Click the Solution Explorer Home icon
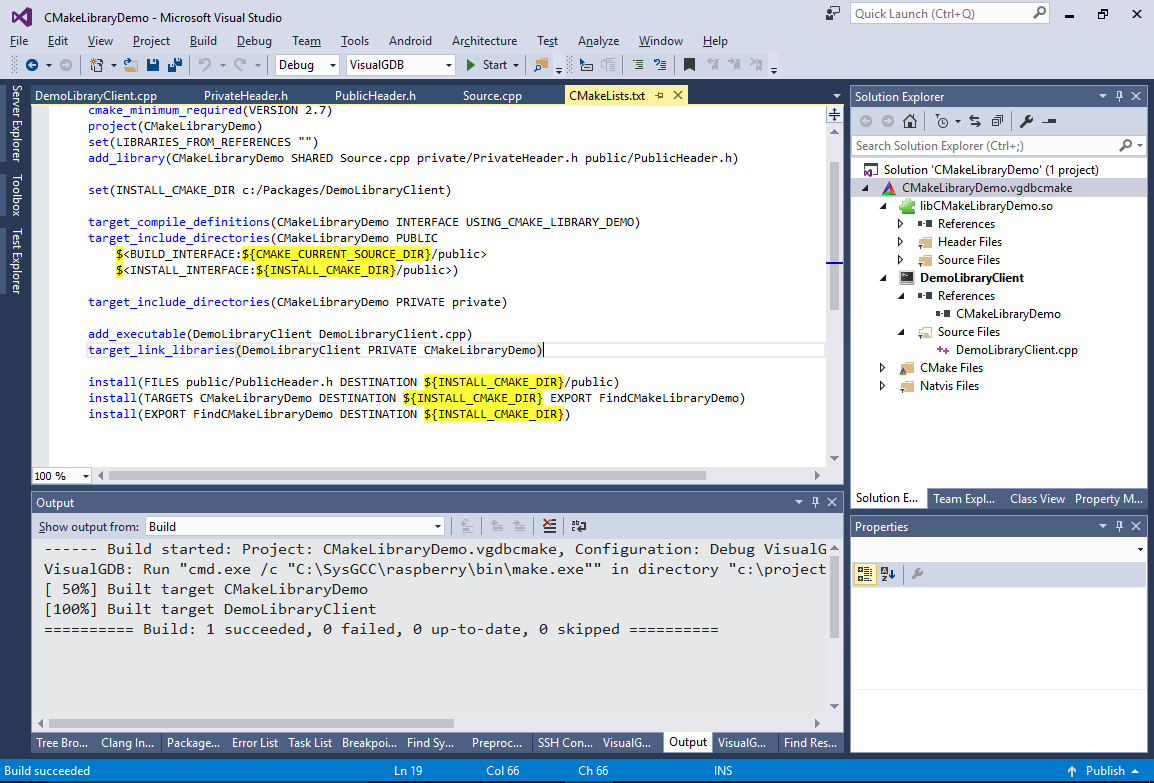The image size is (1154, 783). [x=909, y=120]
